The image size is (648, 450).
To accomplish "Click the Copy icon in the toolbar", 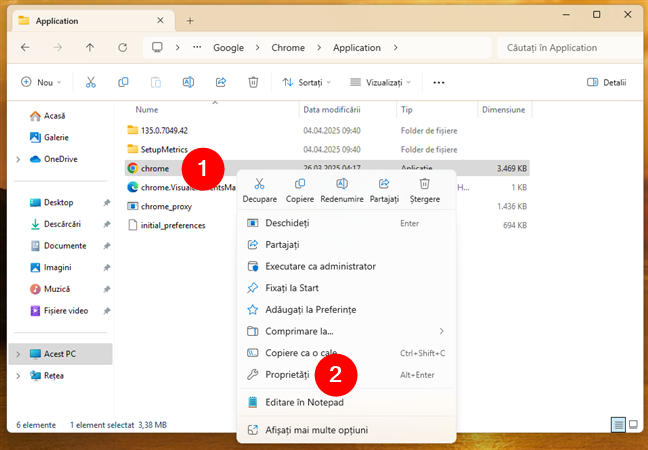I will pyautogui.click(x=123, y=82).
